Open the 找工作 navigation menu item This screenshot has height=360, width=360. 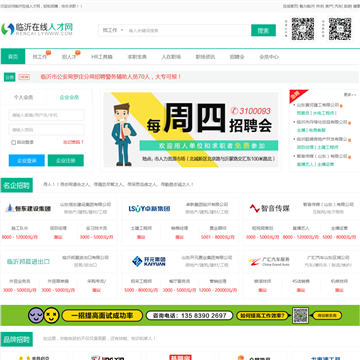coord(40,57)
